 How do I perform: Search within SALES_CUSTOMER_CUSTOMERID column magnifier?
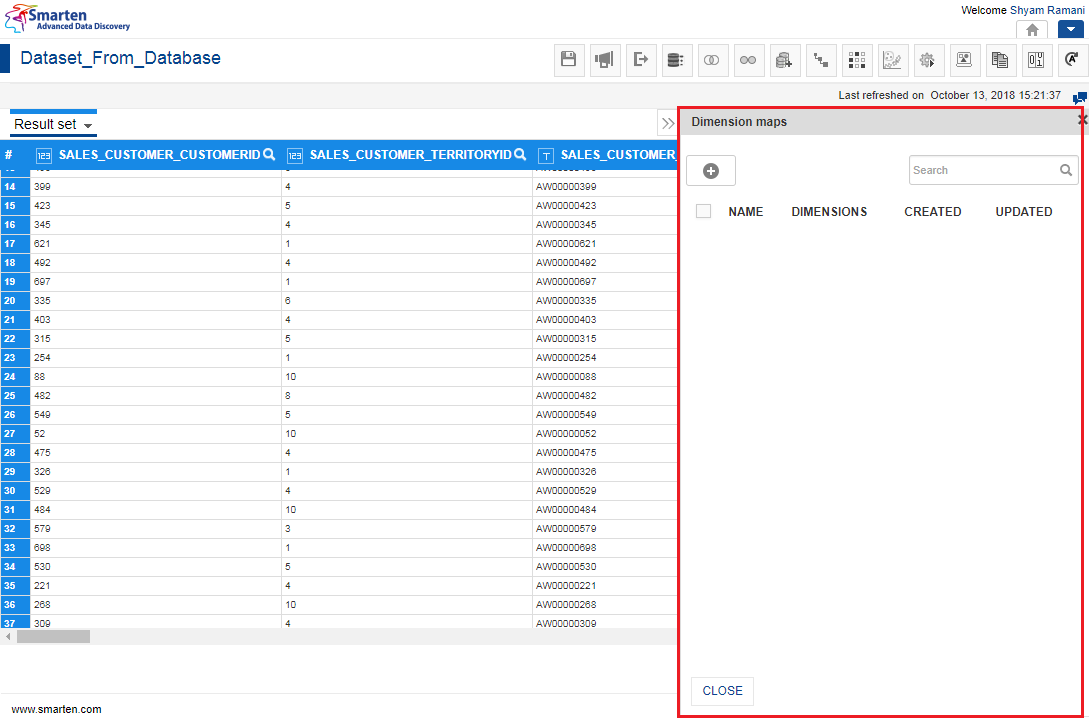tap(269, 155)
